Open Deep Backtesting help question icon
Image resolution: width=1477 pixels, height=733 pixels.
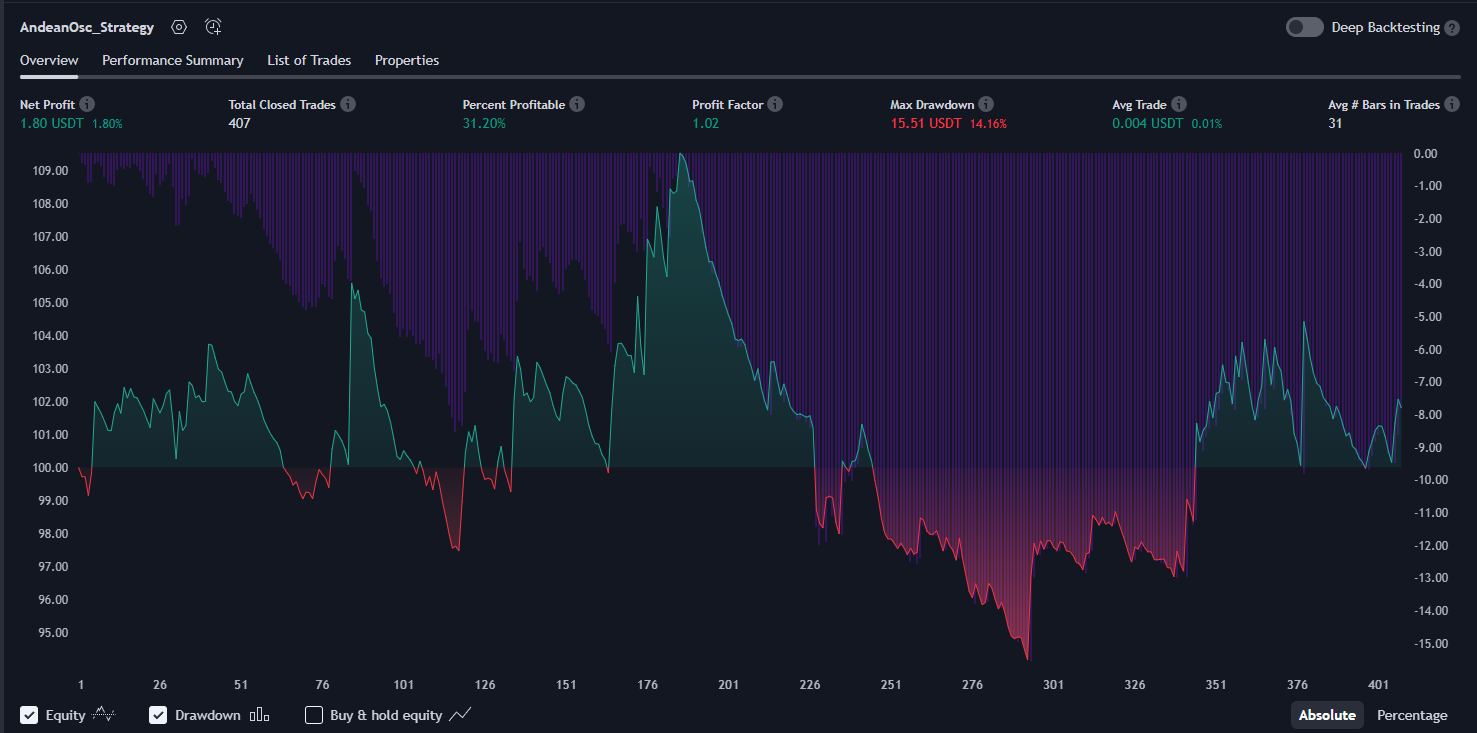click(x=1452, y=28)
